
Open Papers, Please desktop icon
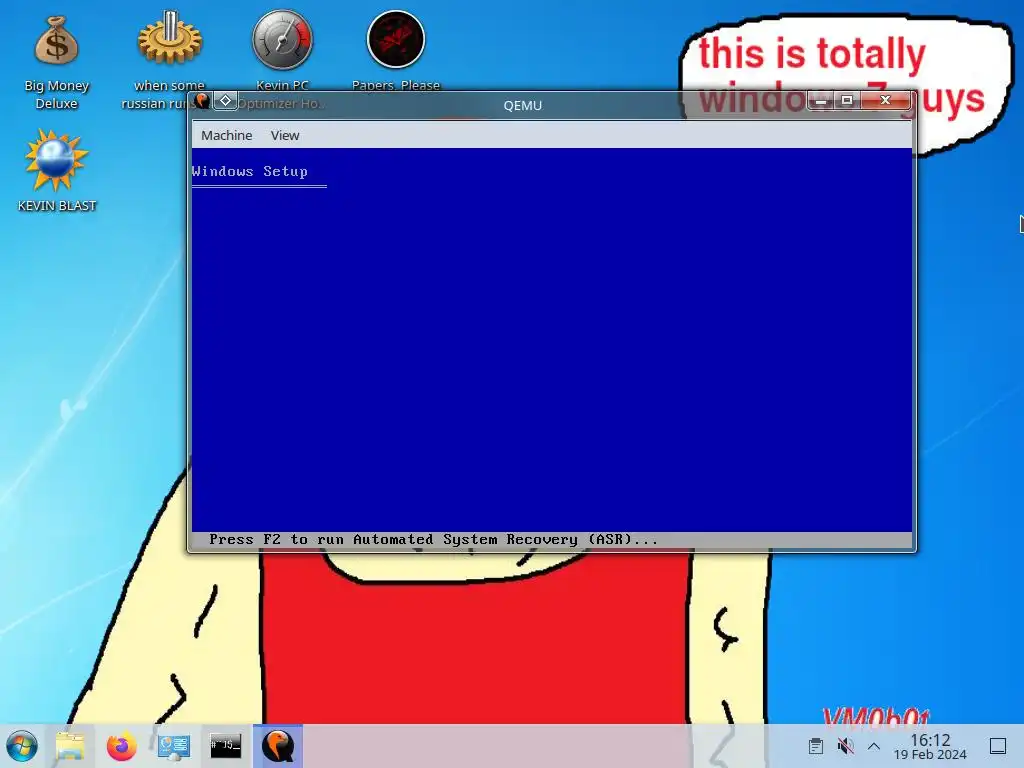pos(396,52)
